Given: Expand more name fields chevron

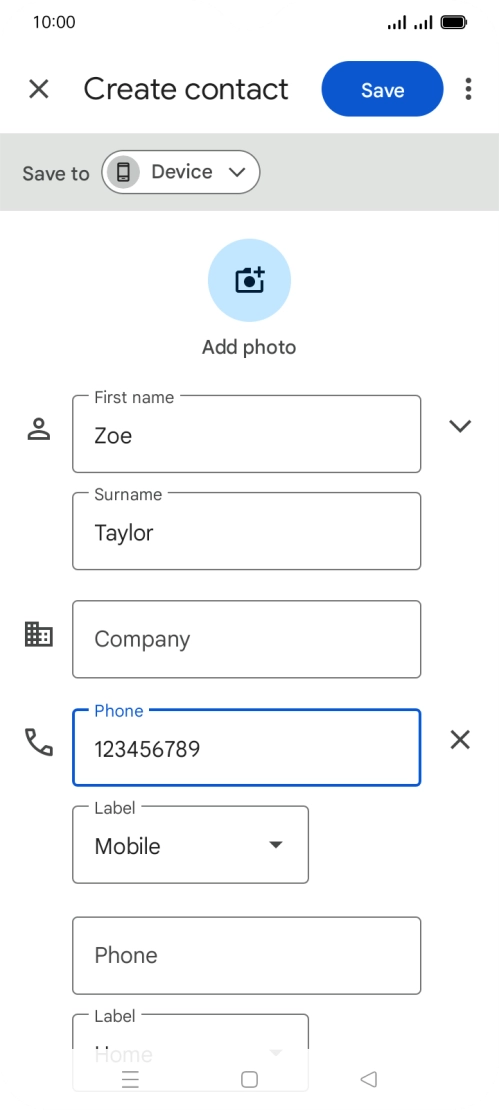Looking at the screenshot, I should (x=460, y=425).
